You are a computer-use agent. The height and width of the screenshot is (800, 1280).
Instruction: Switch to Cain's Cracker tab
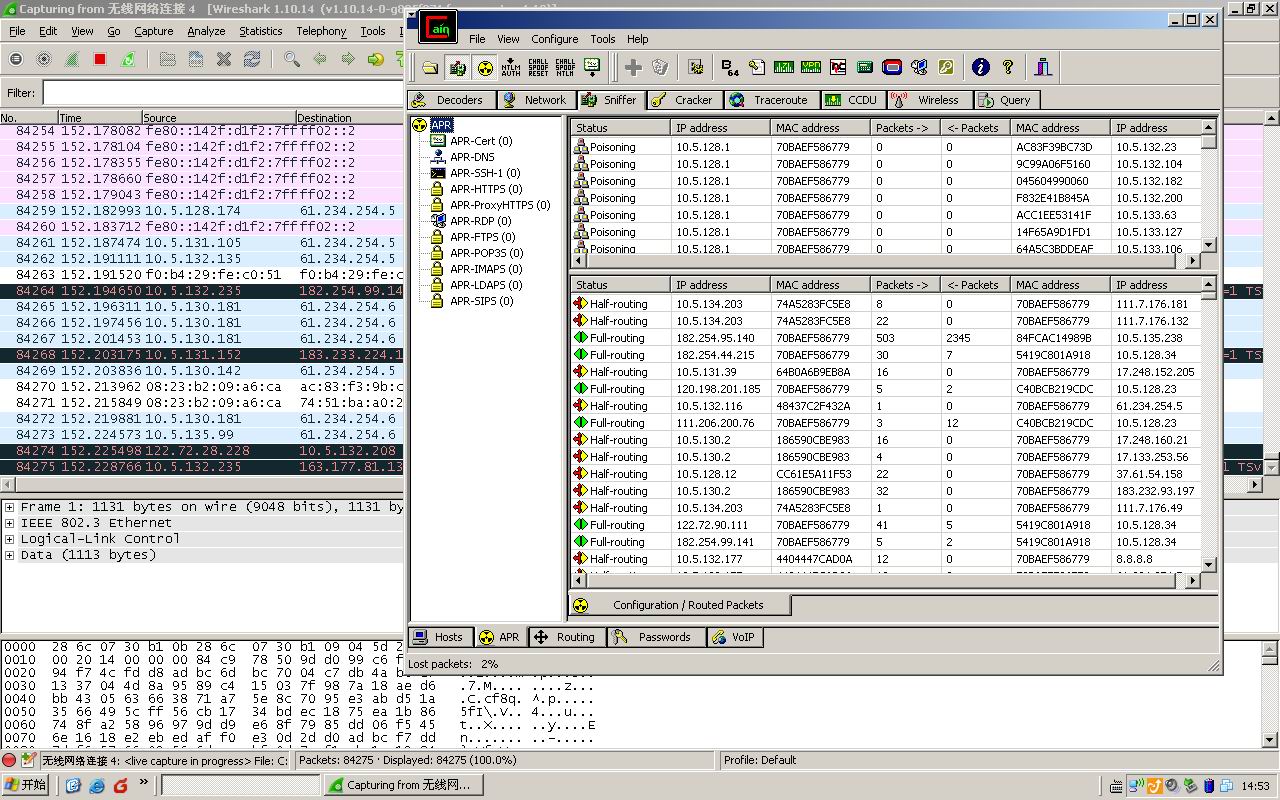(x=683, y=100)
